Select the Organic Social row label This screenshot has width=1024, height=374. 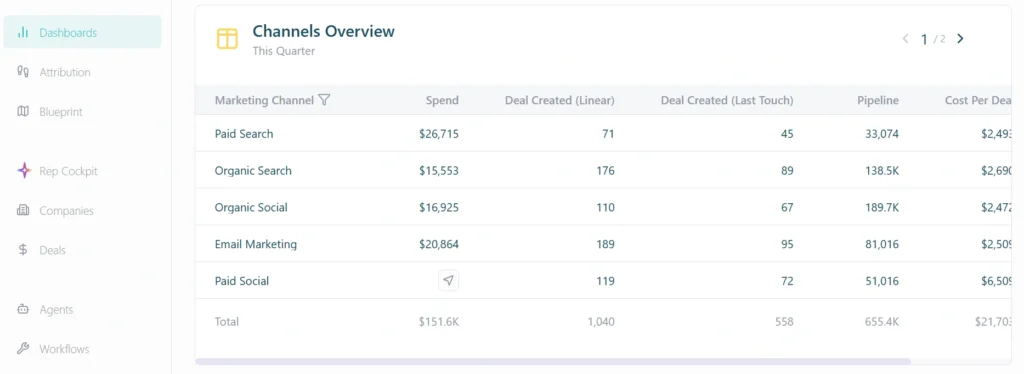[251, 208]
